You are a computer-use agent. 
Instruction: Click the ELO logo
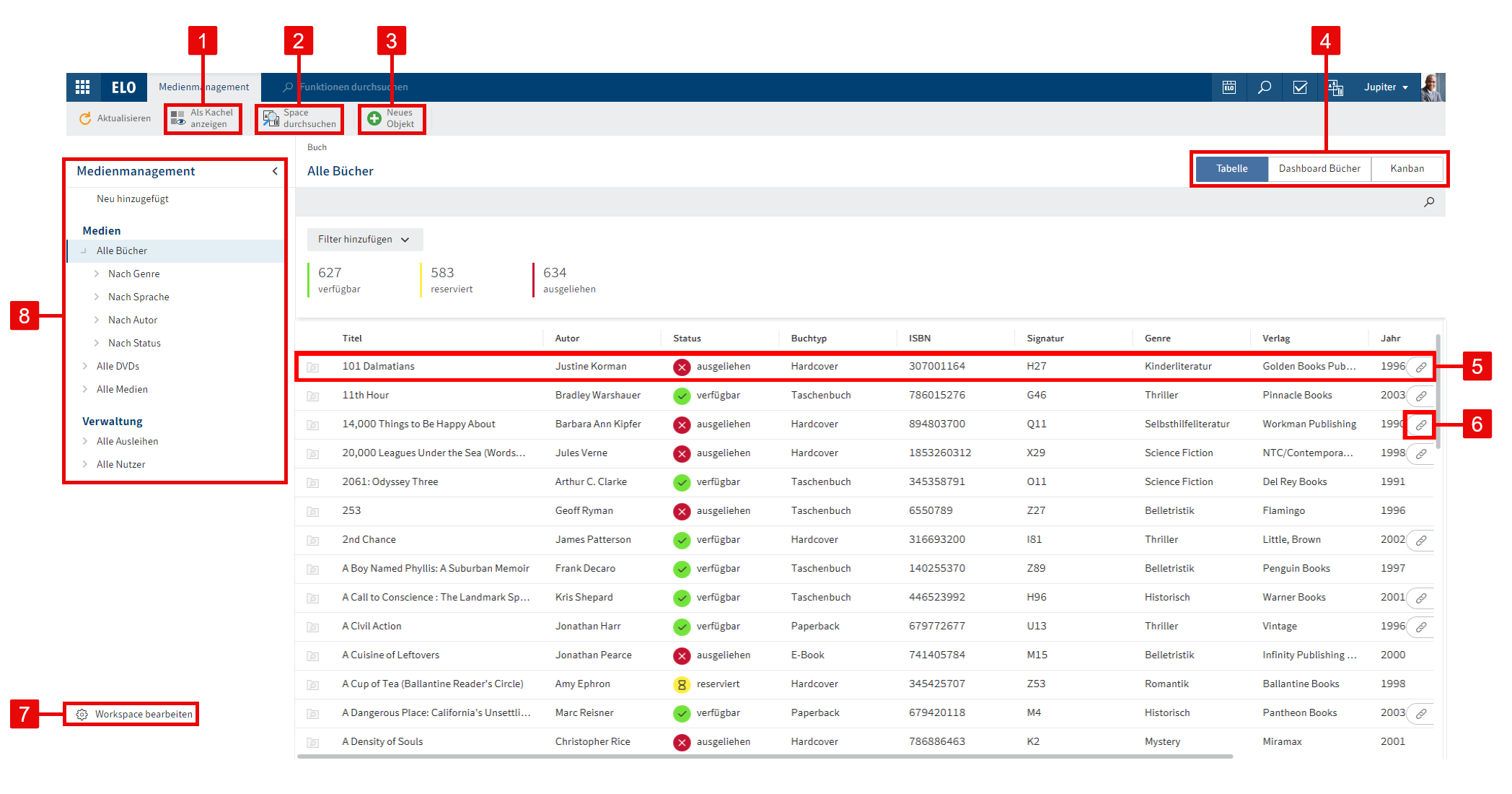click(x=123, y=87)
